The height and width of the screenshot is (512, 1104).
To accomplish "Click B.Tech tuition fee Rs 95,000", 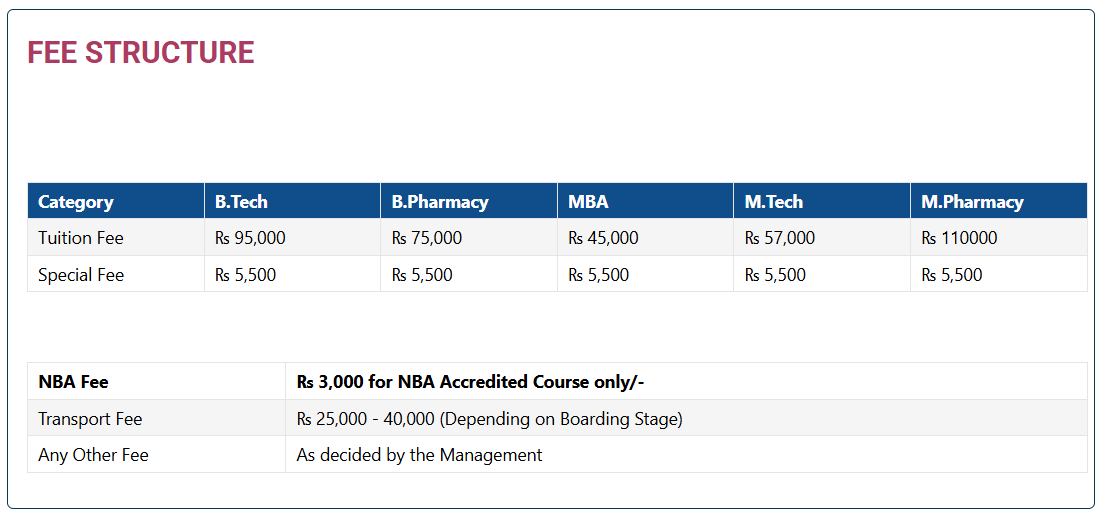I will click(x=250, y=238).
